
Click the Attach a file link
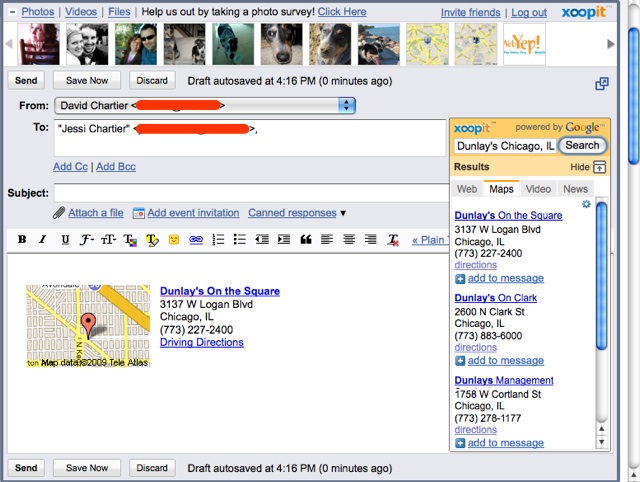pos(96,213)
